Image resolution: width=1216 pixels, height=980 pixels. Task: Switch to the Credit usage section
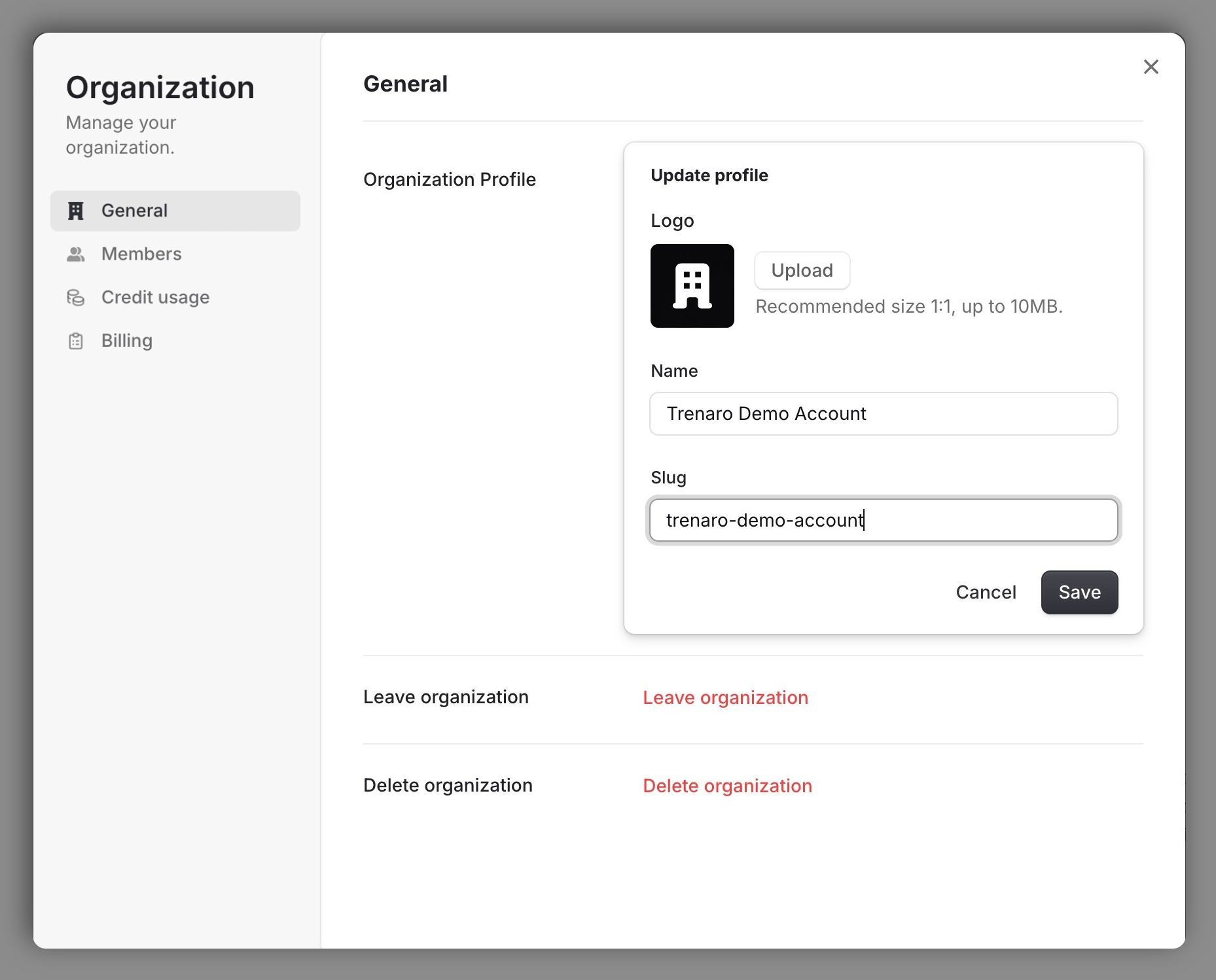pos(155,297)
